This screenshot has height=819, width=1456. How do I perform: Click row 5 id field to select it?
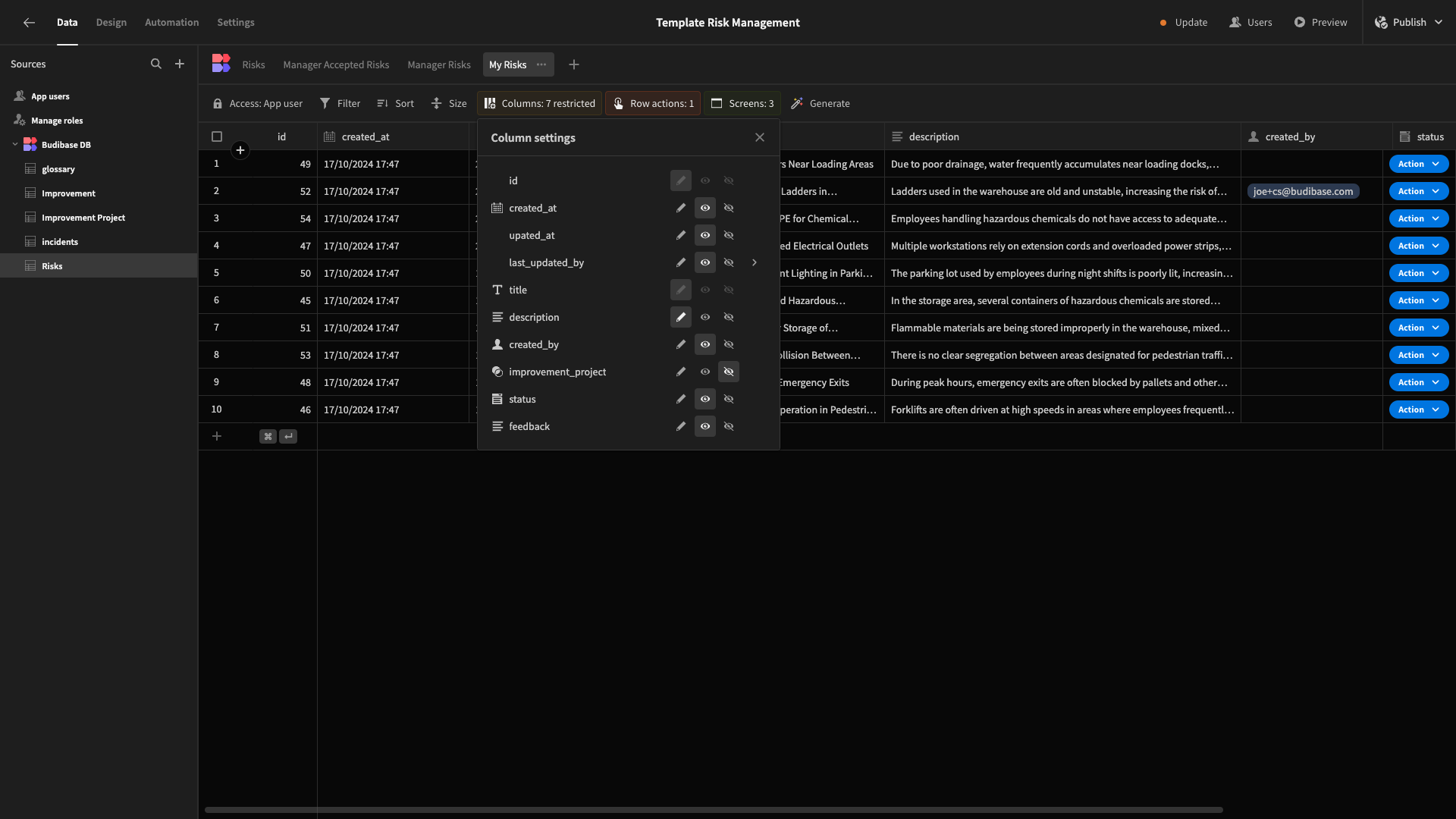click(303, 273)
